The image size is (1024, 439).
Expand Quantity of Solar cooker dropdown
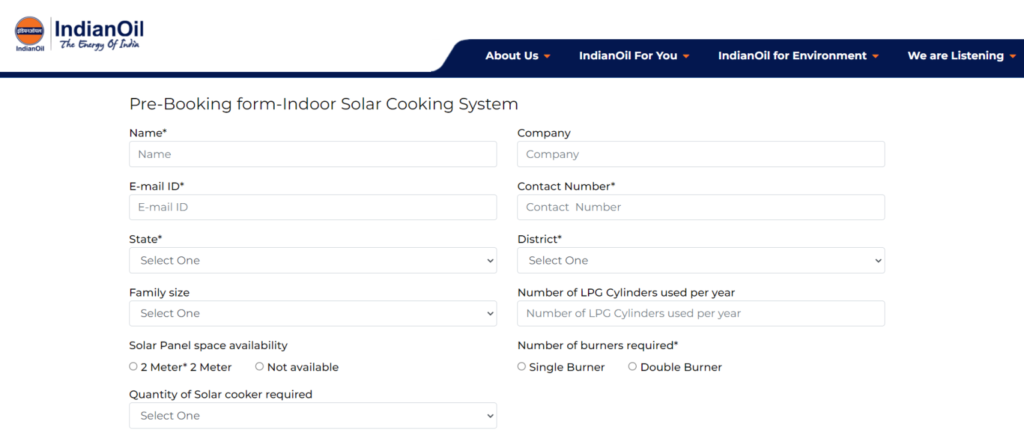coord(312,415)
